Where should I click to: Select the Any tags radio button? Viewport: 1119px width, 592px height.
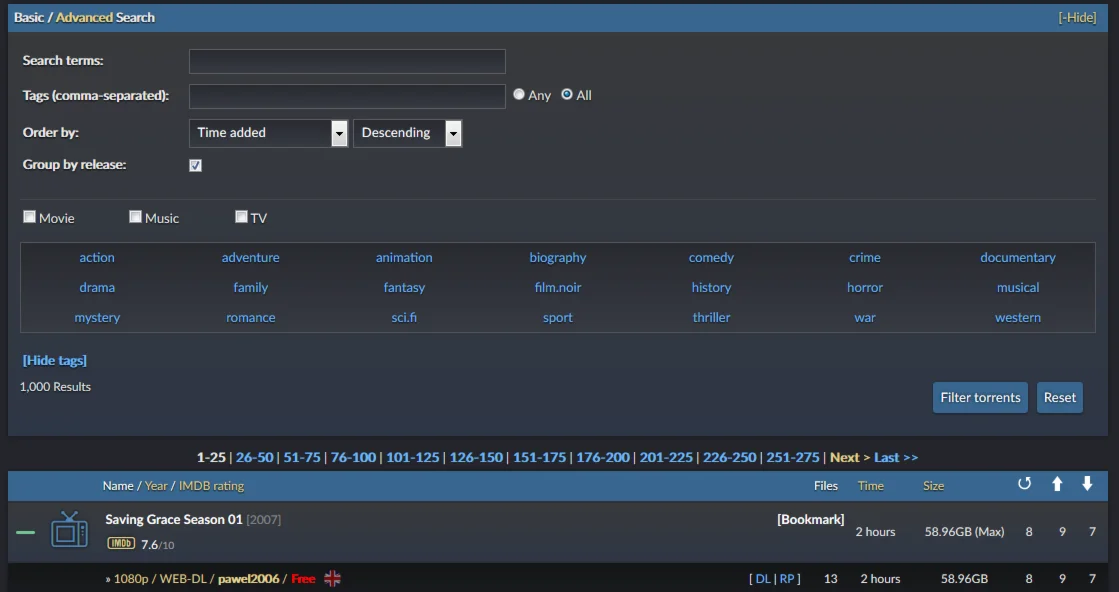pos(519,94)
